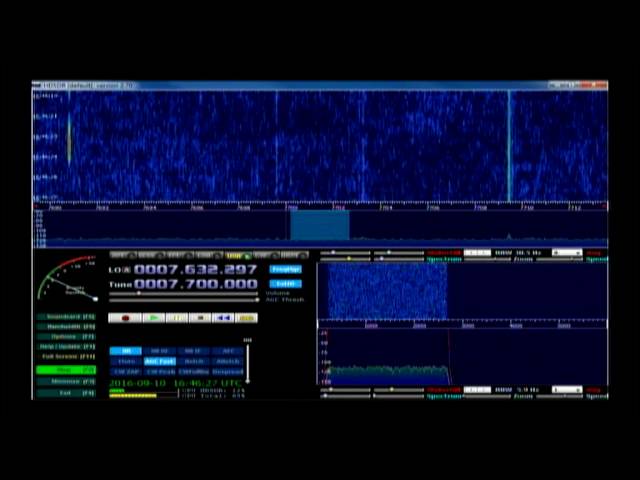Select AM demodulation mode

(123, 256)
